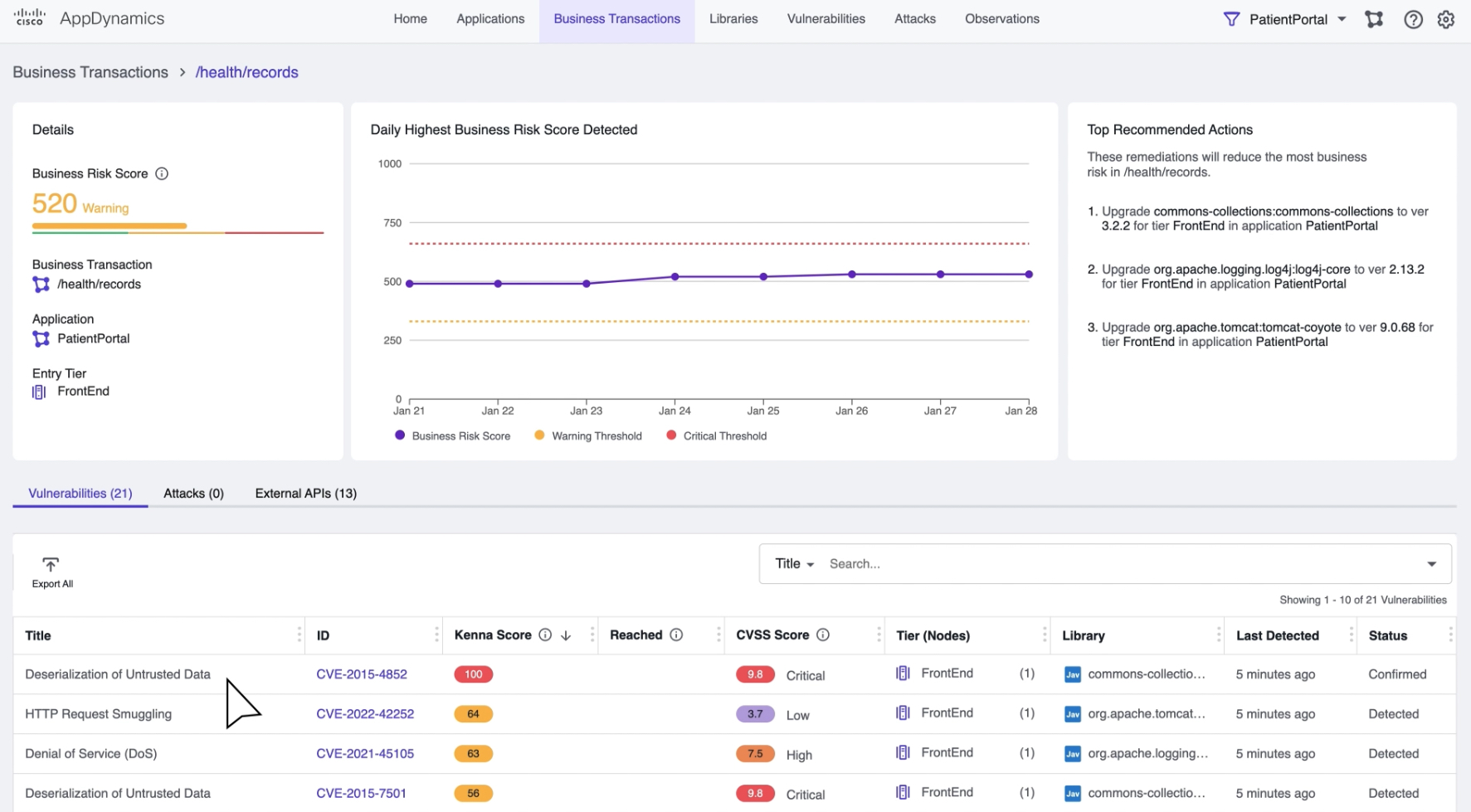Click the Kenna Score 100 badge

(473, 674)
